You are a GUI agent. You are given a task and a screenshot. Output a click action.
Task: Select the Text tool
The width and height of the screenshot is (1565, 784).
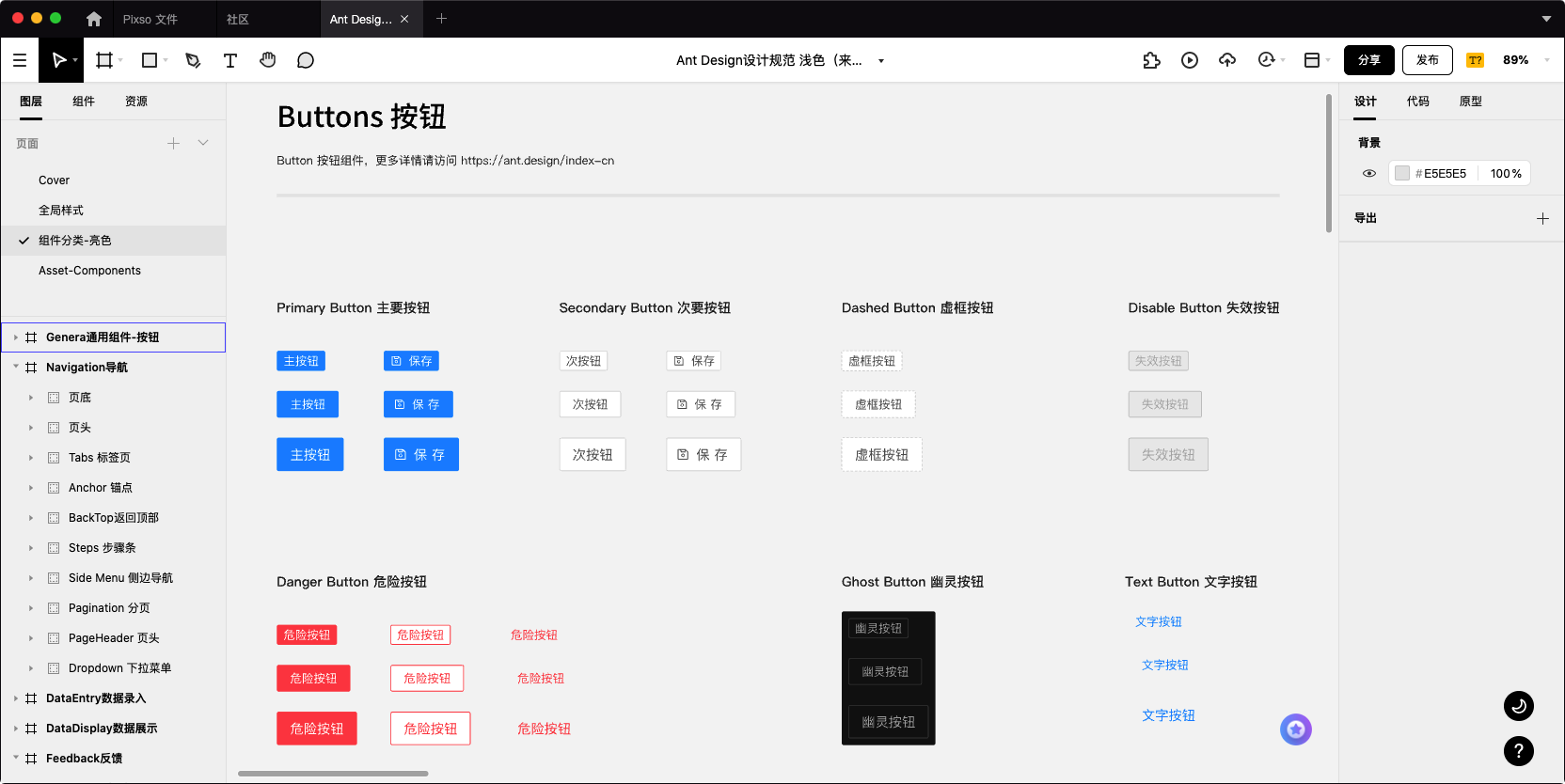[230, 60]
